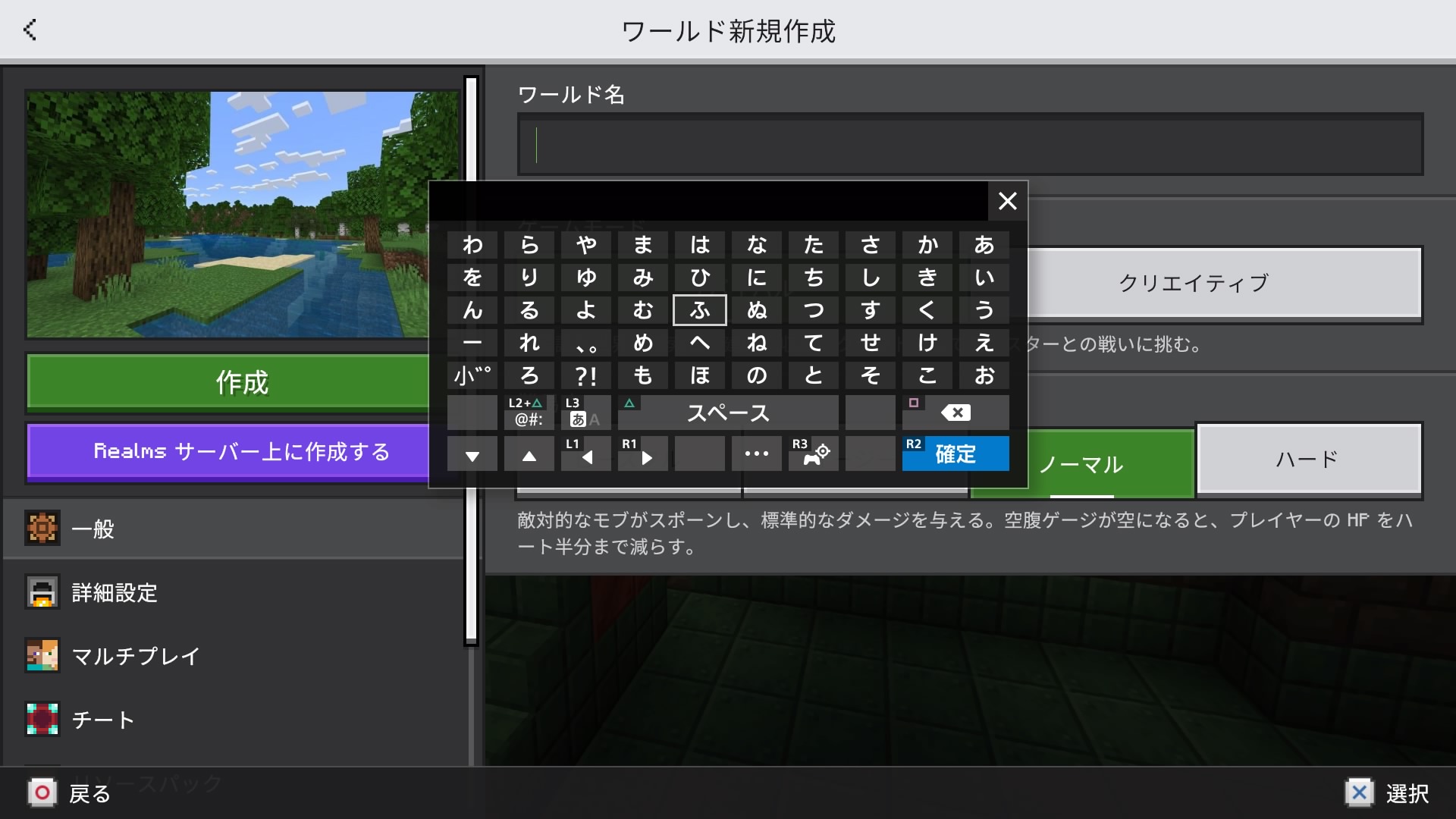Tap the の key
The image size is (1456, 819).
(x=757, y=375)
